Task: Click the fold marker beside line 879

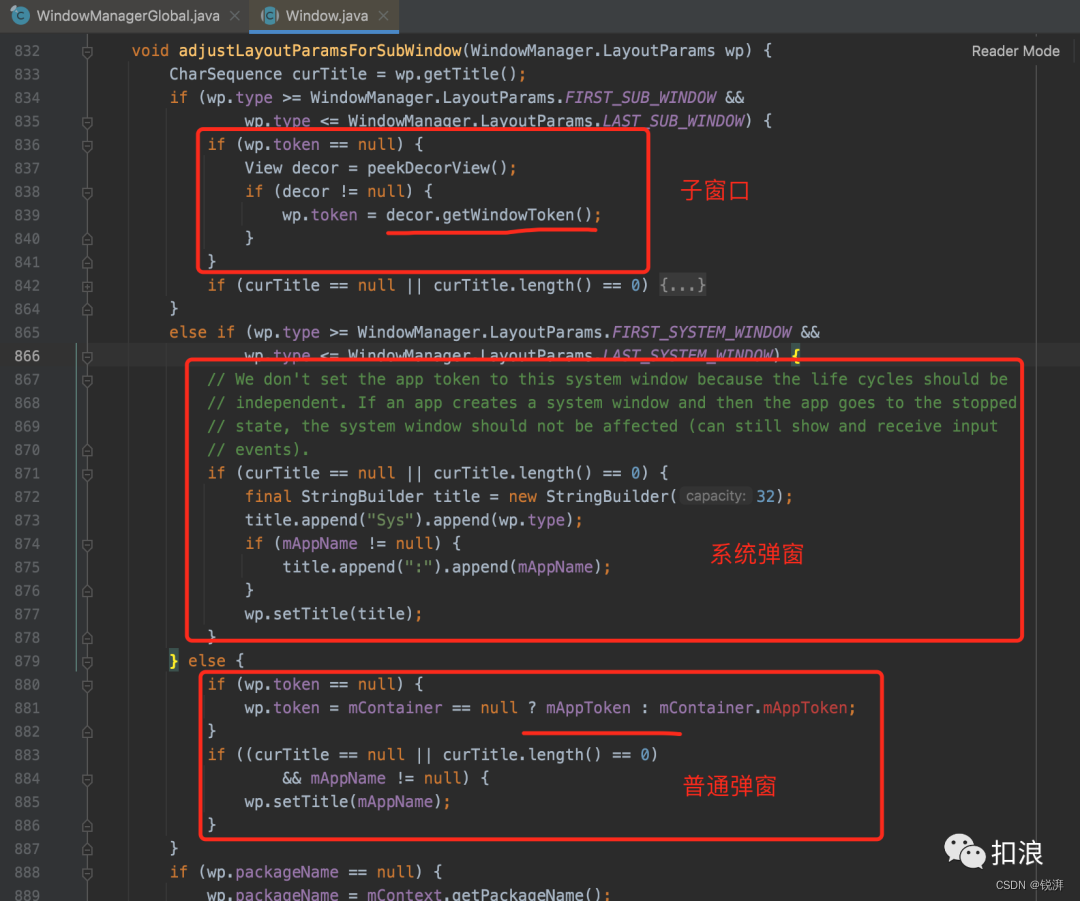Action: pyautogui.click(x=87, y=660)
